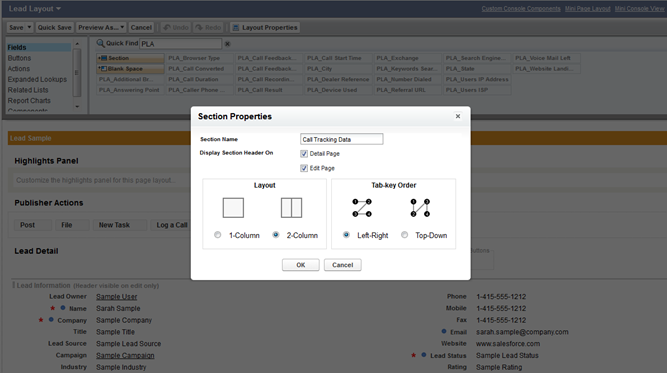The width and height of the screenshot is (667, 373).
Task: Click the Section Name input field
Action: pyautogui.click(x=342, y=139)
